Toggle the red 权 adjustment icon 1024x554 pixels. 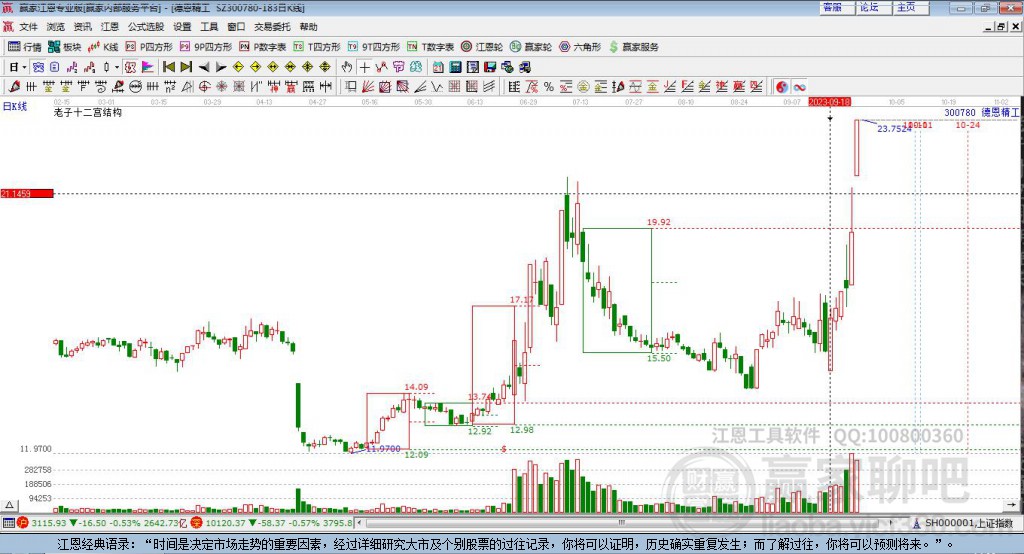point(130,67)
